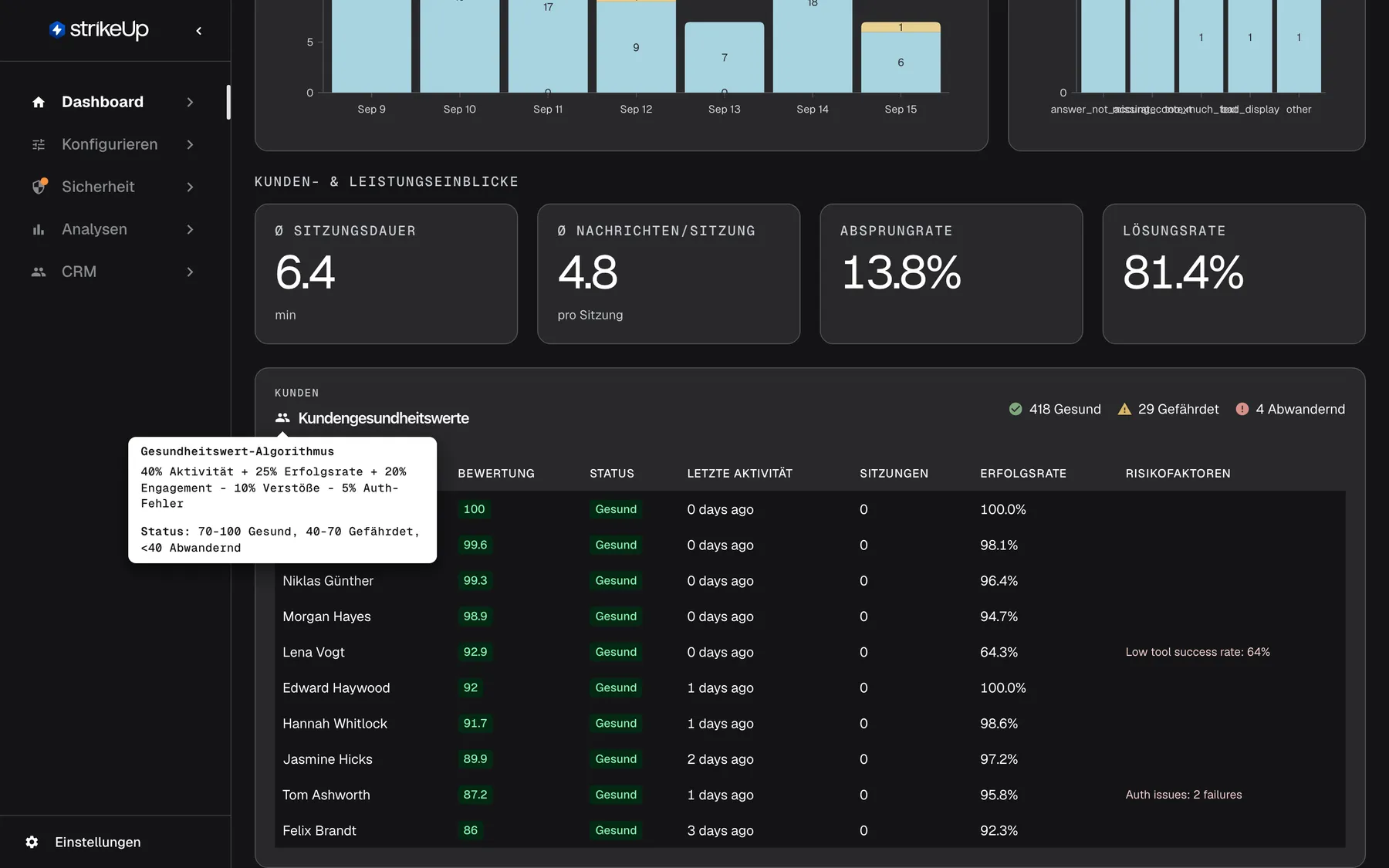Screen dimensions: 1389x868
Task: Filter by 418 Gesund status
Action: (1055, 409)
